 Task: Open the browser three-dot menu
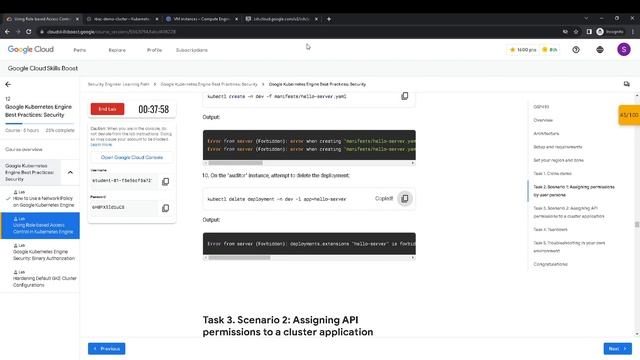click(633, 31)
